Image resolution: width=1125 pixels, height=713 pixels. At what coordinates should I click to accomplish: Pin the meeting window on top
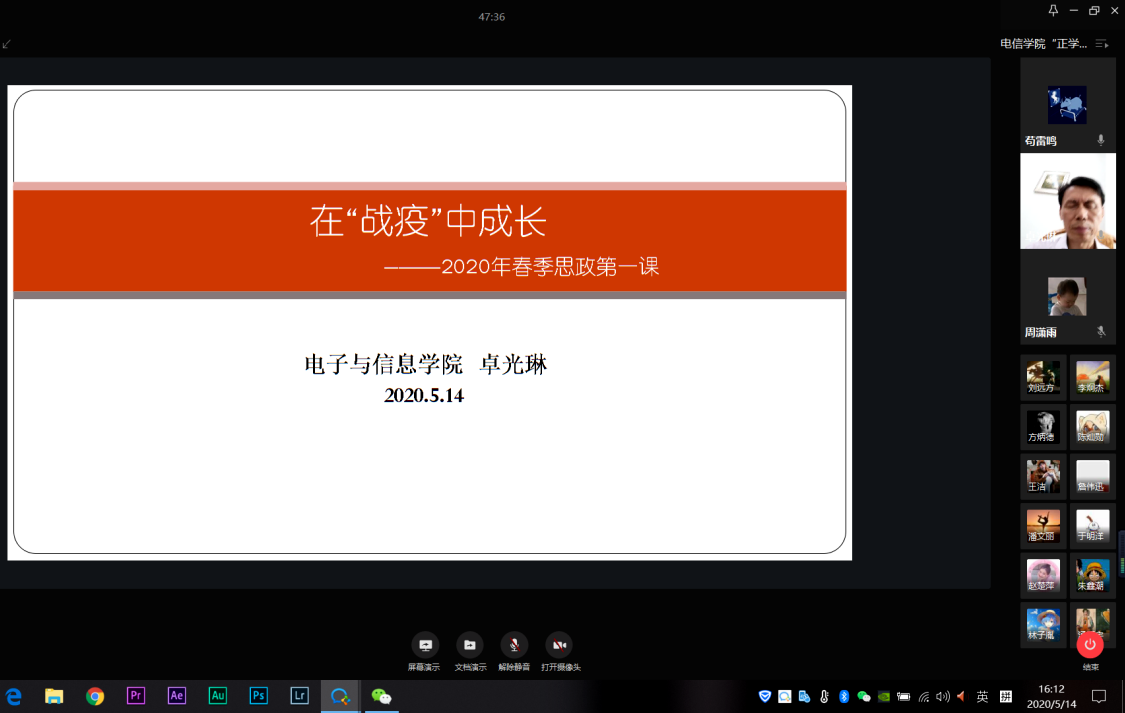1053,10
